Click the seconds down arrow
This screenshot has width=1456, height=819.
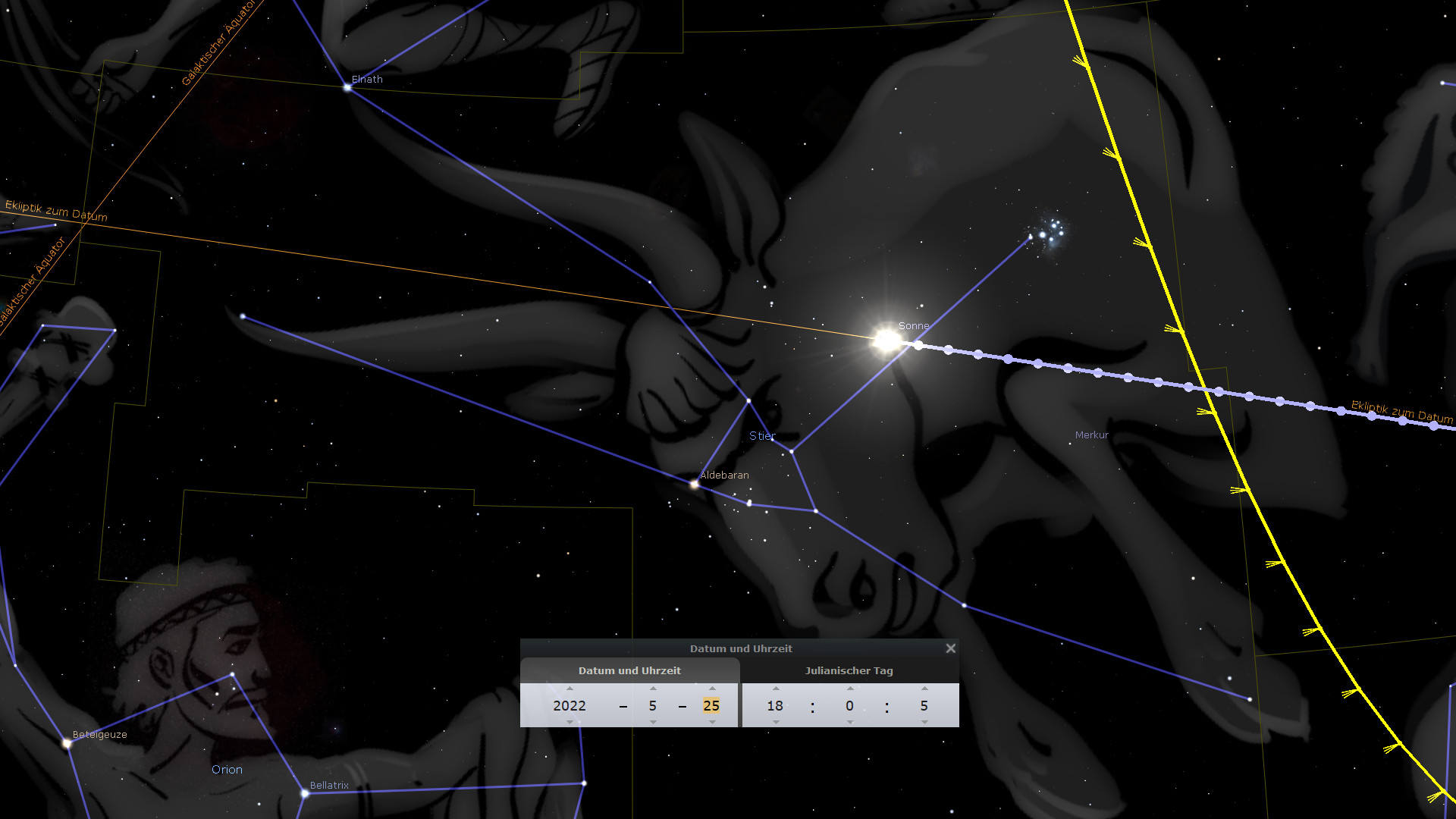tap(924, 722)
